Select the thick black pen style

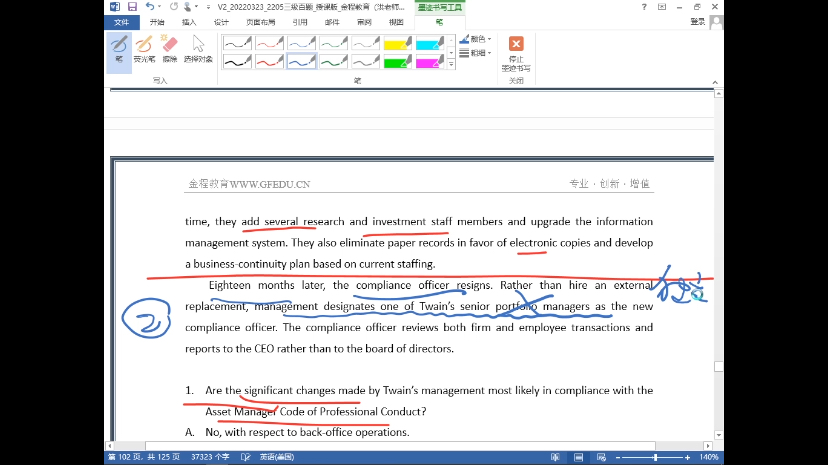(x=236, y=62)
